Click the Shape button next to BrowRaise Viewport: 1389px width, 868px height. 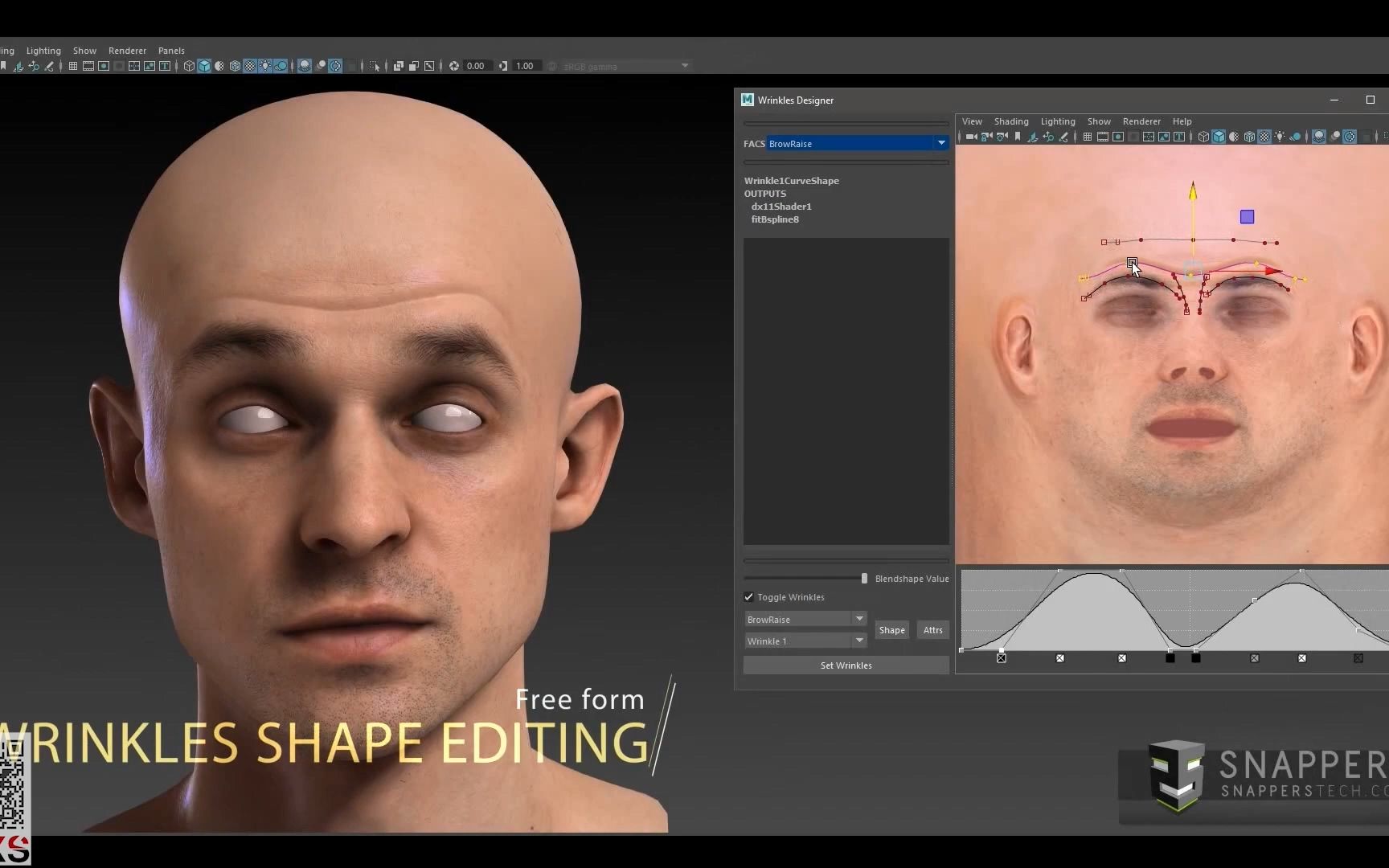[x=891, y=629]
